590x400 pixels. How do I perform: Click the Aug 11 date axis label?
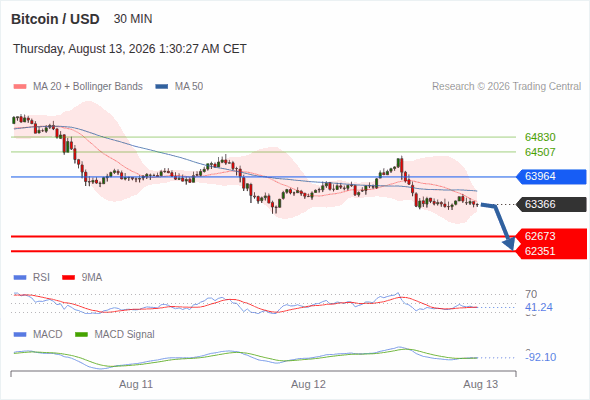(x=136, y=385)
